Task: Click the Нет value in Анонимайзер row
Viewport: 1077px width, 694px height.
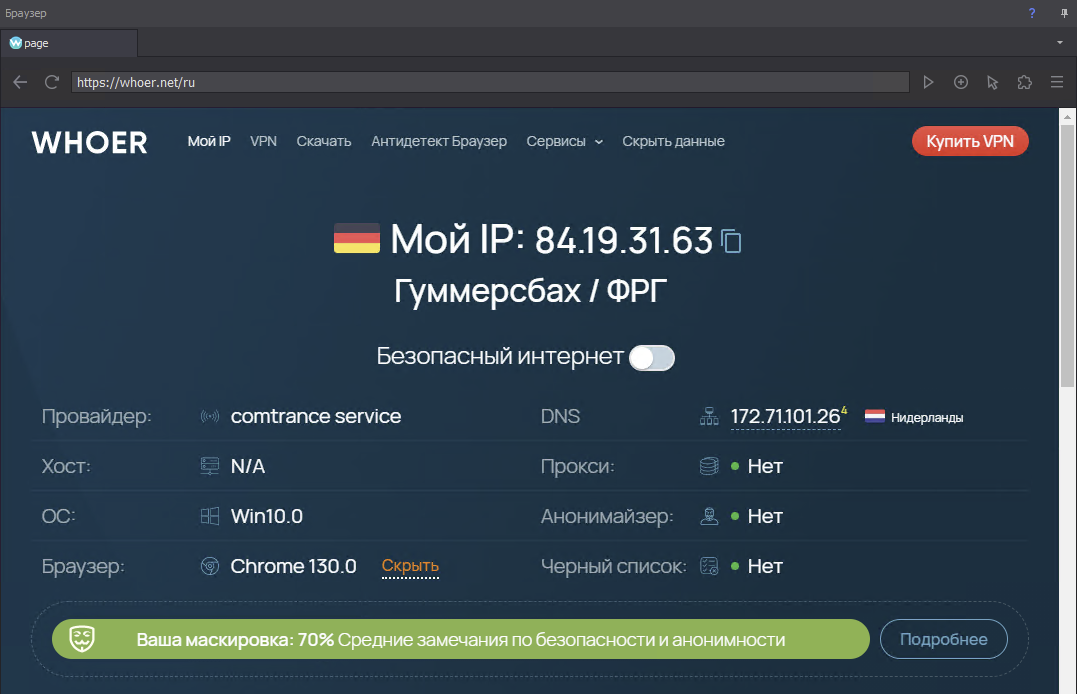Action: point(765,516)
